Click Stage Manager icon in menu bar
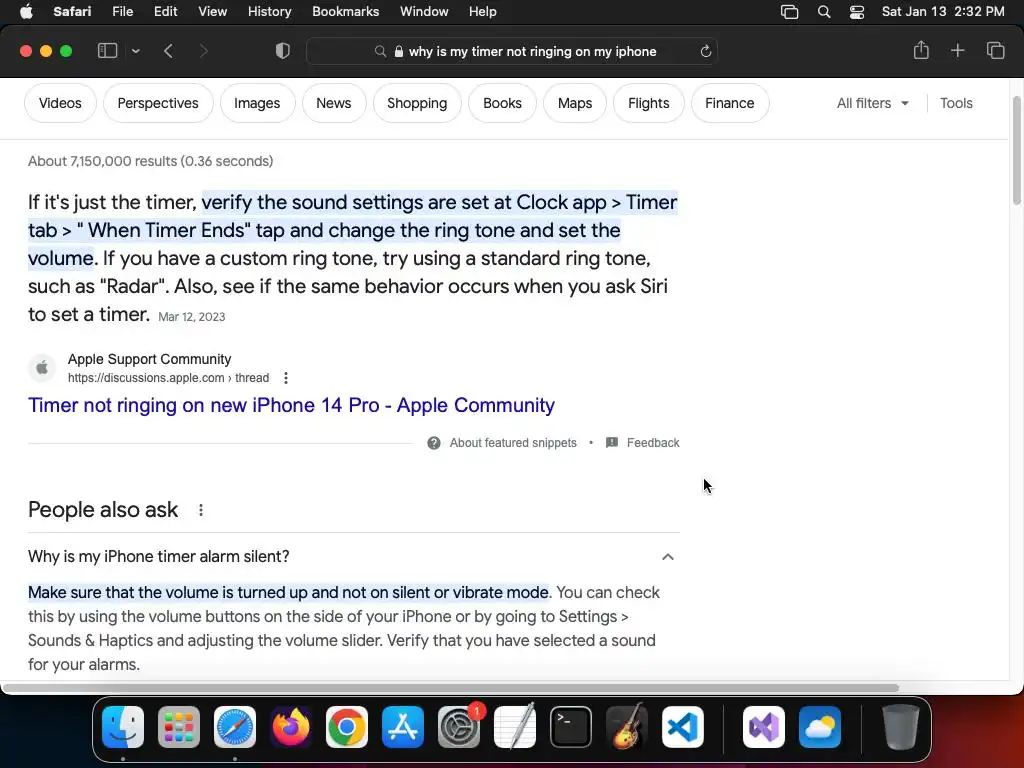Image resolution: width=1024 pixels, height=768 pixels. pyautogui.click(x=790, y=12)
